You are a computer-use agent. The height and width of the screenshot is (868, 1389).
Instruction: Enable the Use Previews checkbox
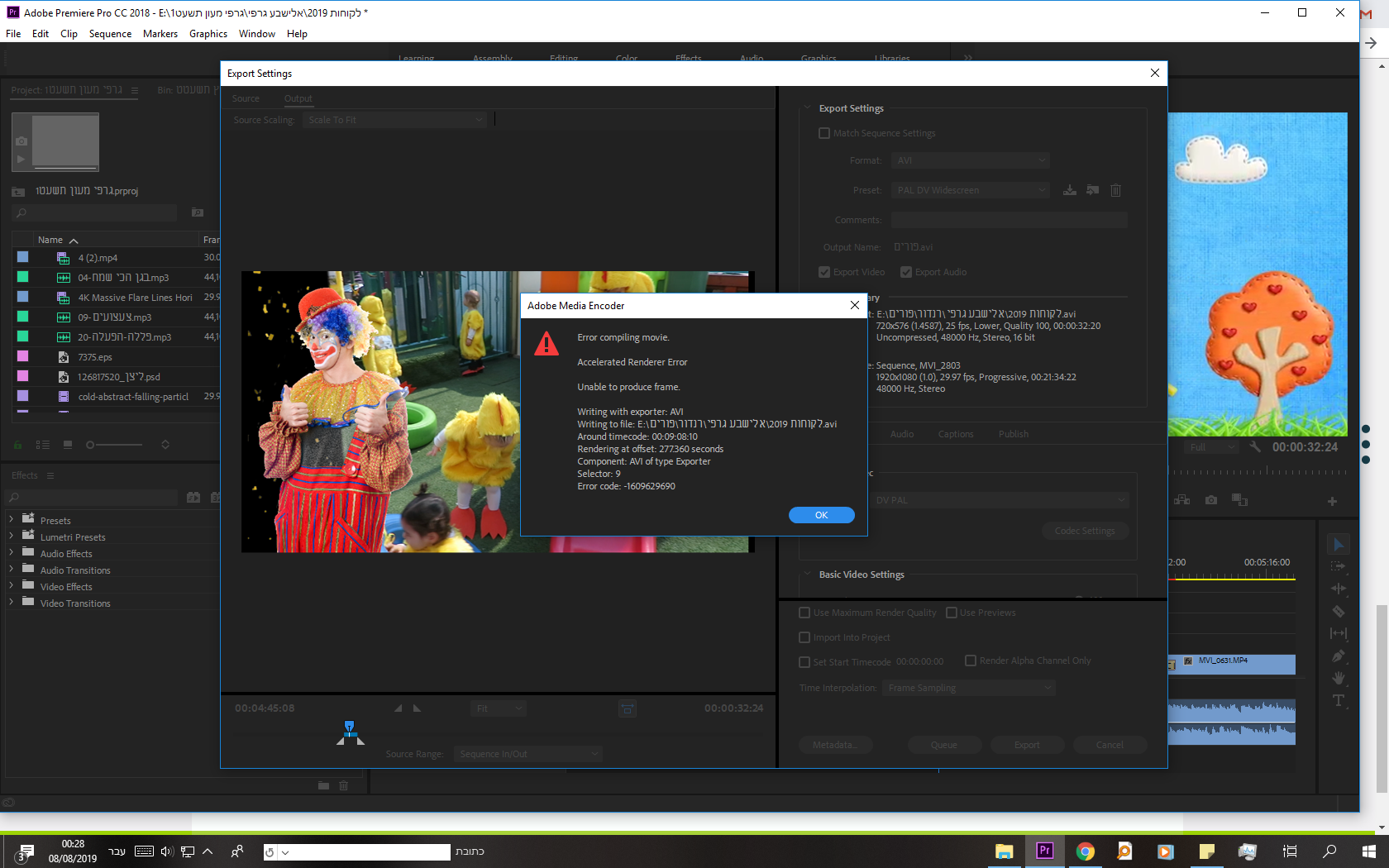tap(952, 613)
